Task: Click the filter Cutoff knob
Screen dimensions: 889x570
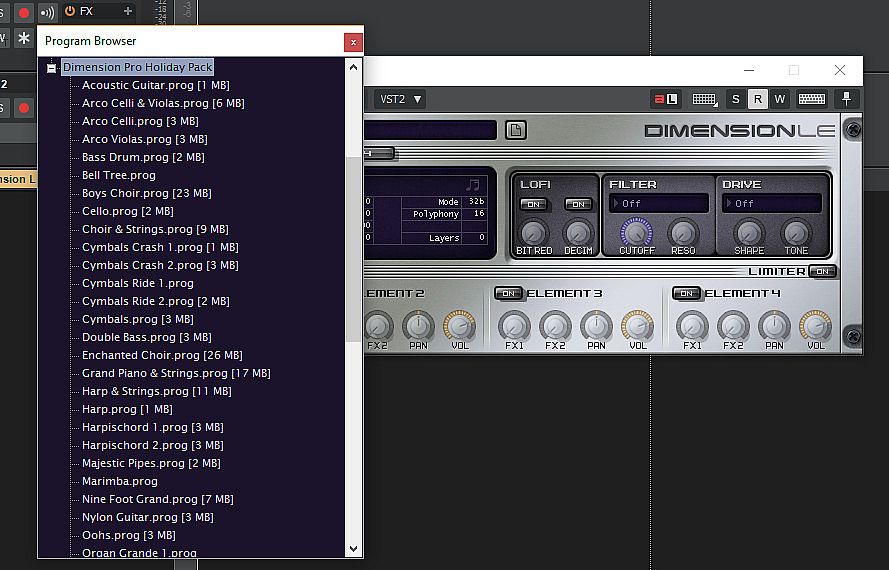Action: 636,233
